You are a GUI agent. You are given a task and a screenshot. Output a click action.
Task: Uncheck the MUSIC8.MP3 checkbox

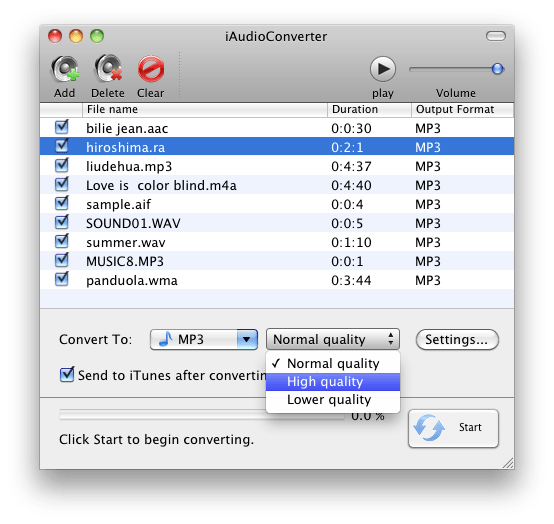click(x=62, y=260)
